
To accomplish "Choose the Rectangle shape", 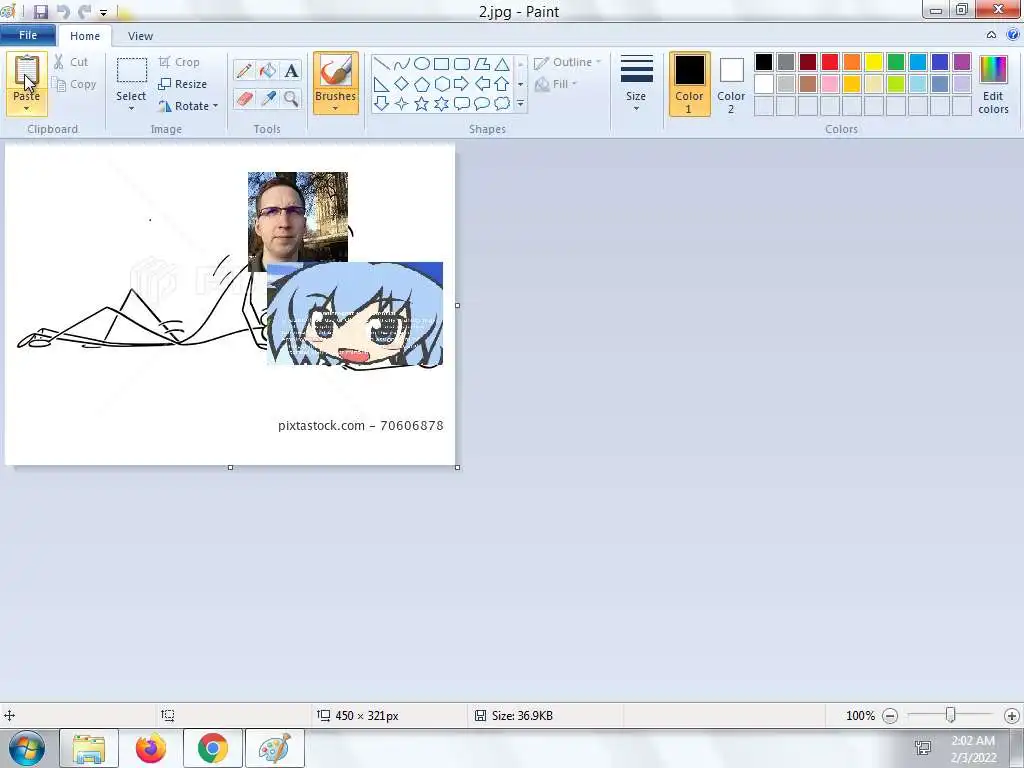I will click(x=441, y=64).
